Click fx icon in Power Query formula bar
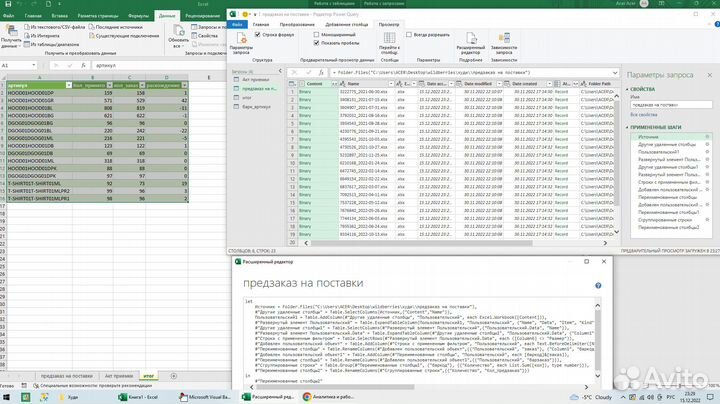The image size is (720, 404). pos(321,73)
